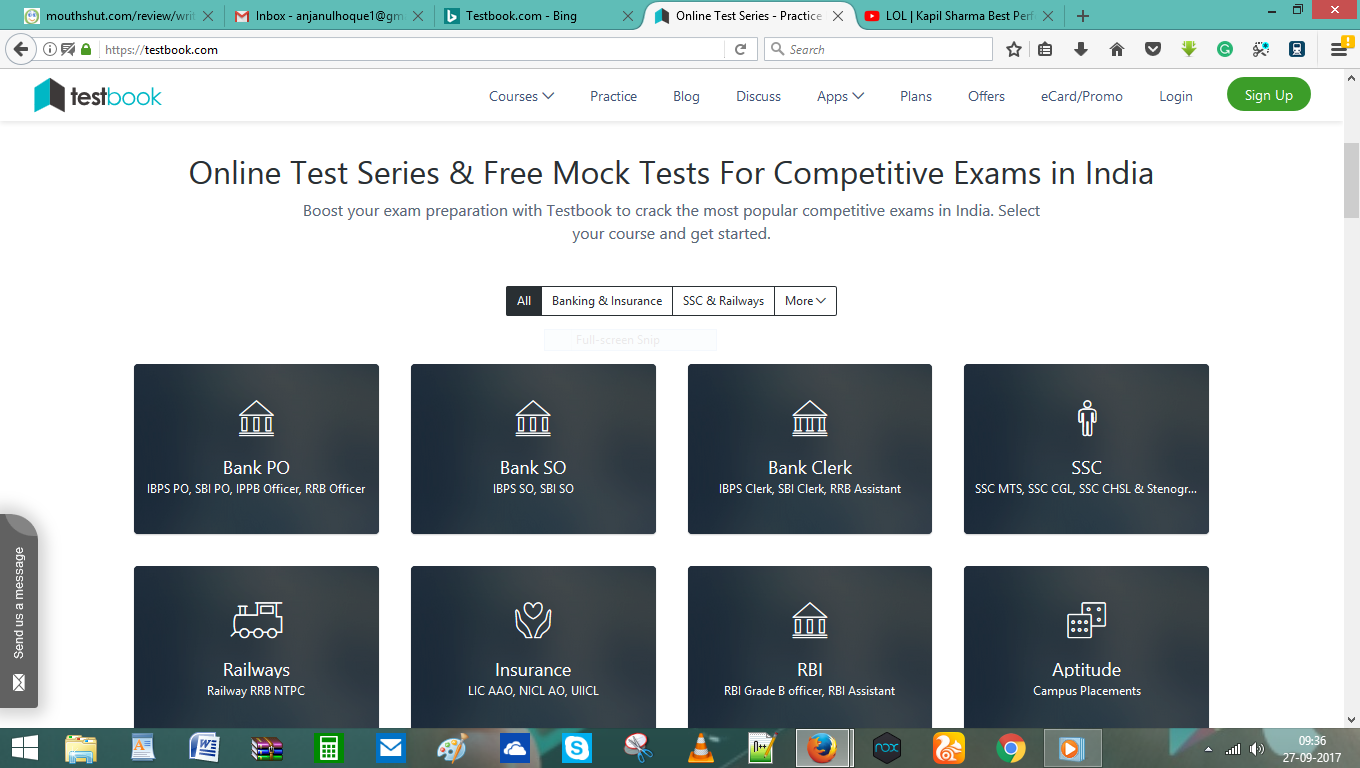Open the Aptitude course title

1087,670
